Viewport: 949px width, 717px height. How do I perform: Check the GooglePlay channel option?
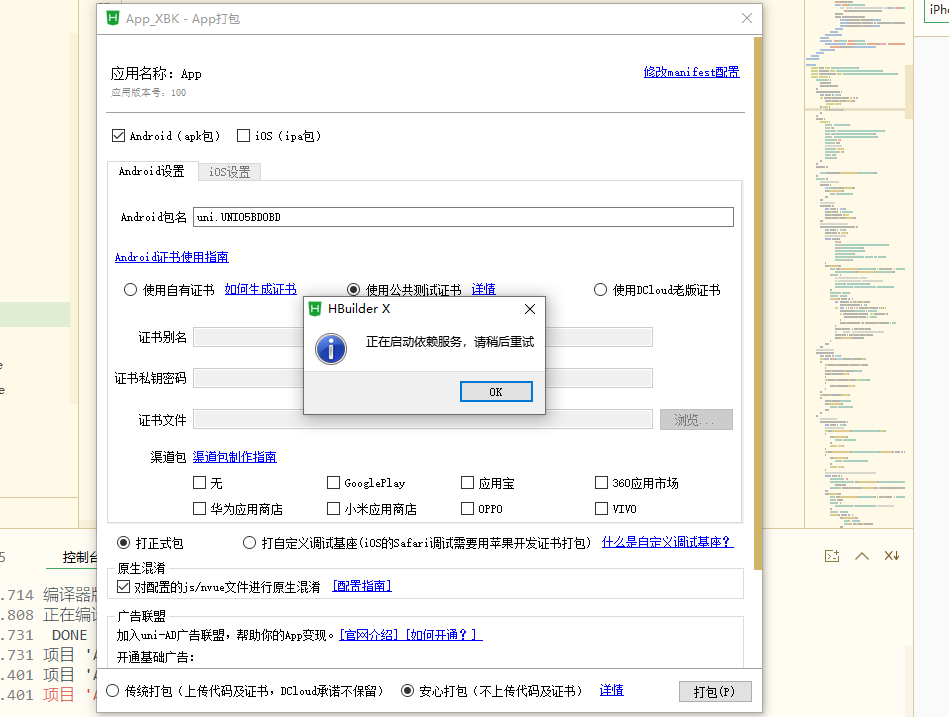(334, 483)
